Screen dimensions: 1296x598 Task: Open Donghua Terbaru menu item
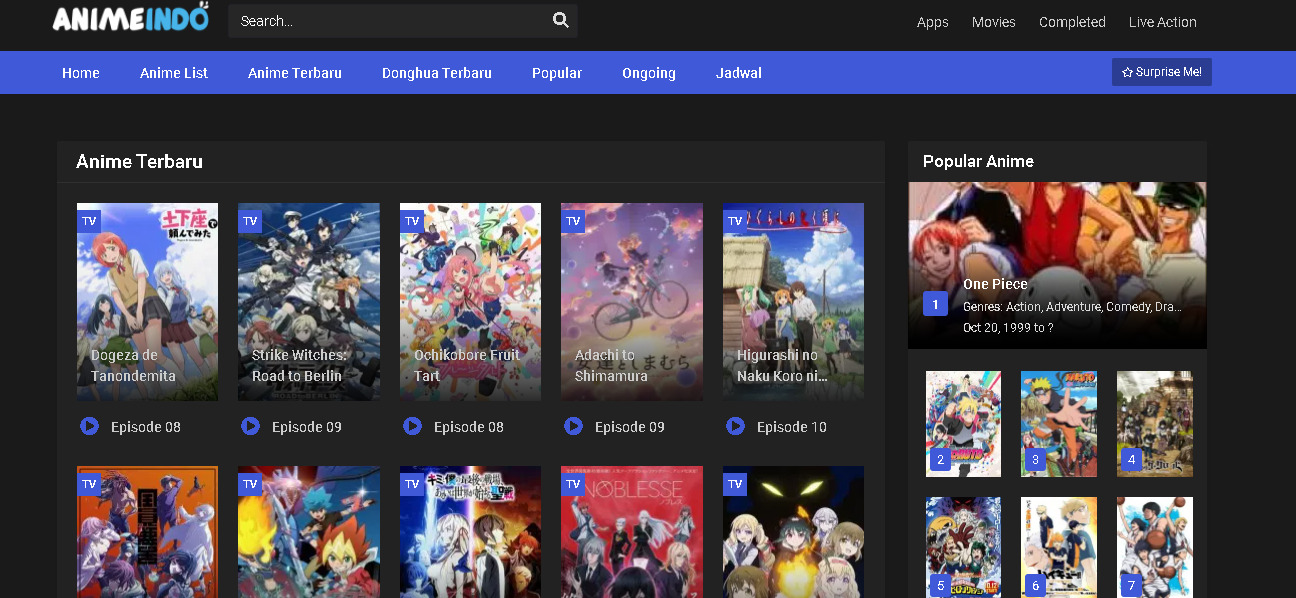tap(437, 73)
